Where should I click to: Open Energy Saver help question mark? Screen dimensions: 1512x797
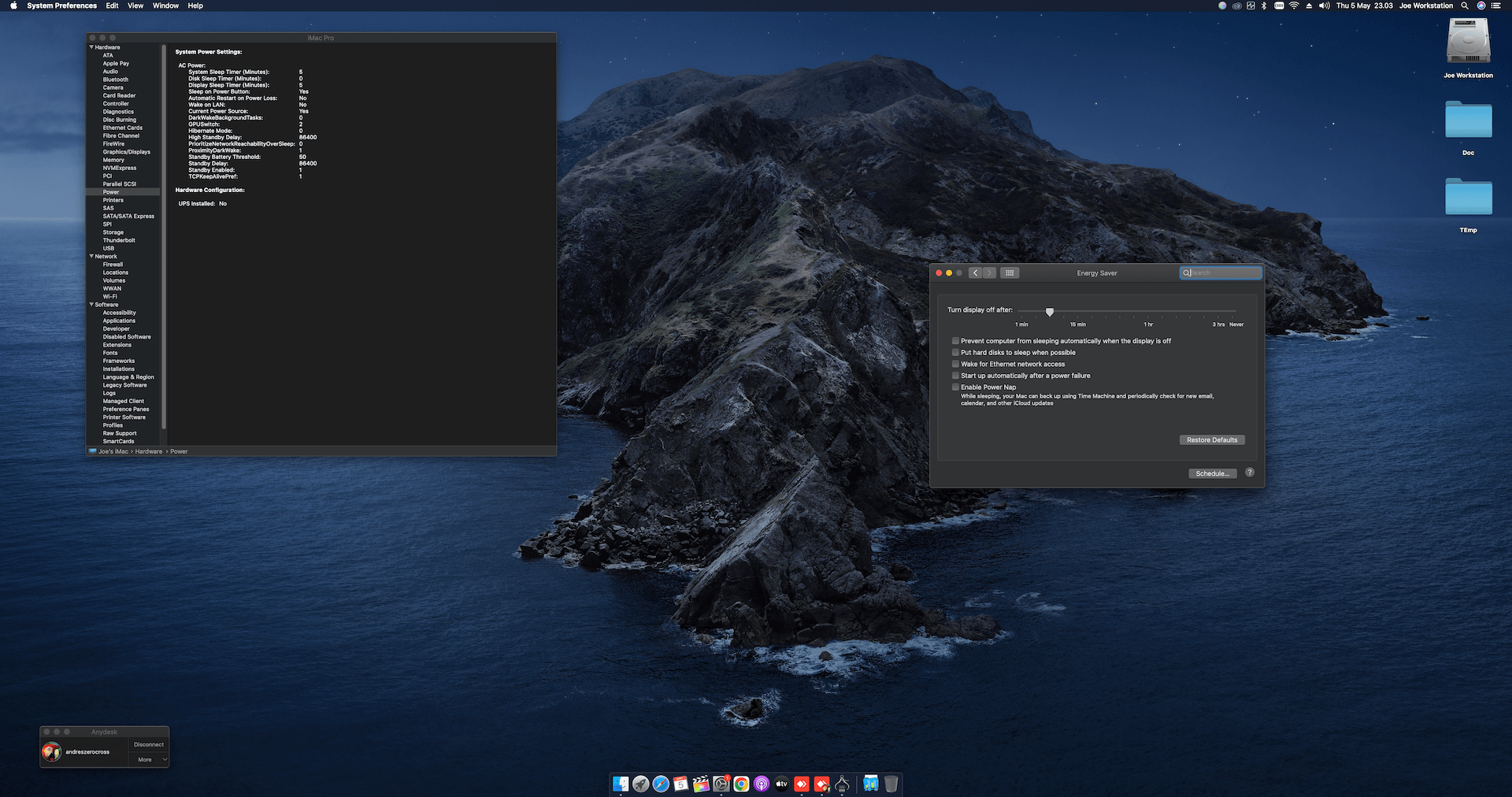point(1250,473)
